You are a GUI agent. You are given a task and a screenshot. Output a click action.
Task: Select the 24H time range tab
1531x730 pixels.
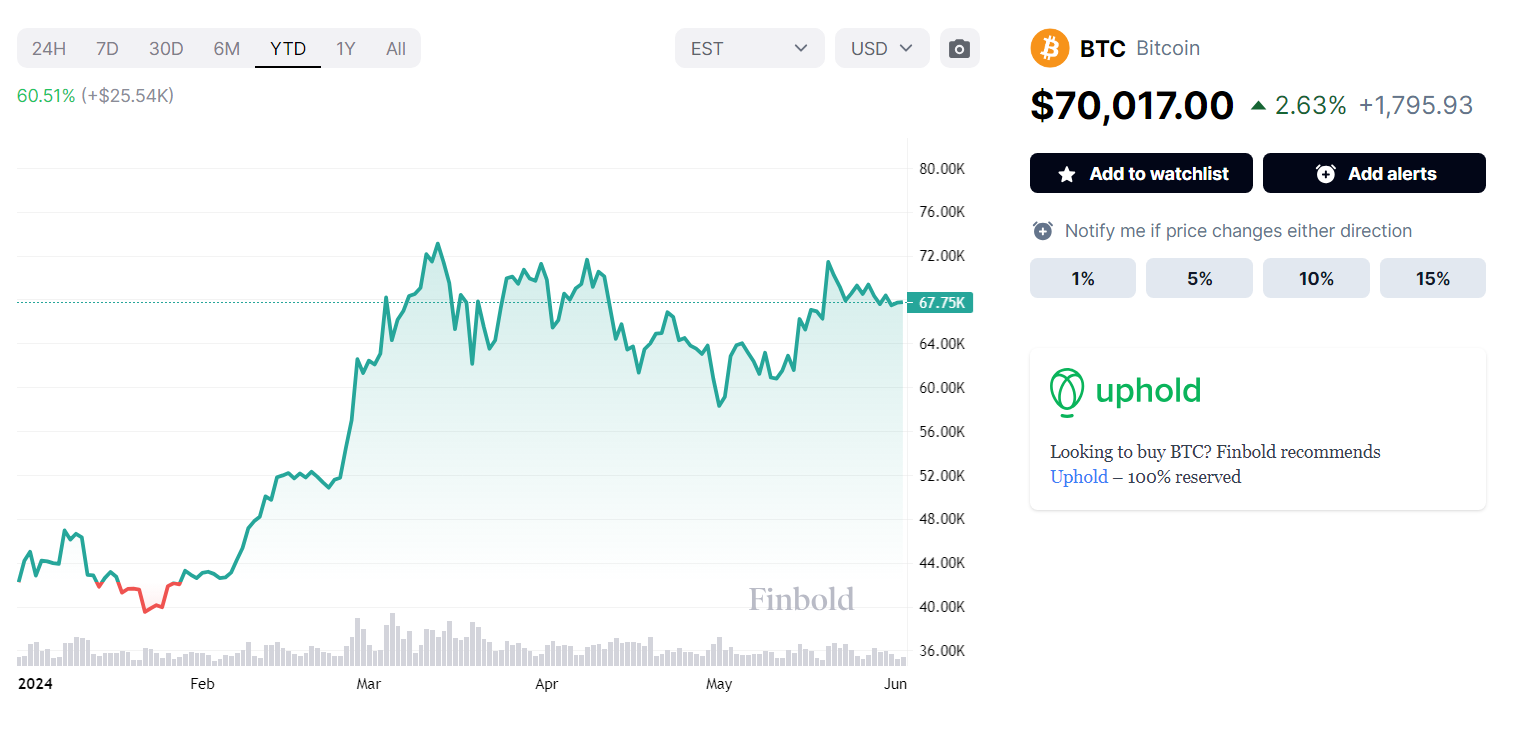tap(49, 48)
